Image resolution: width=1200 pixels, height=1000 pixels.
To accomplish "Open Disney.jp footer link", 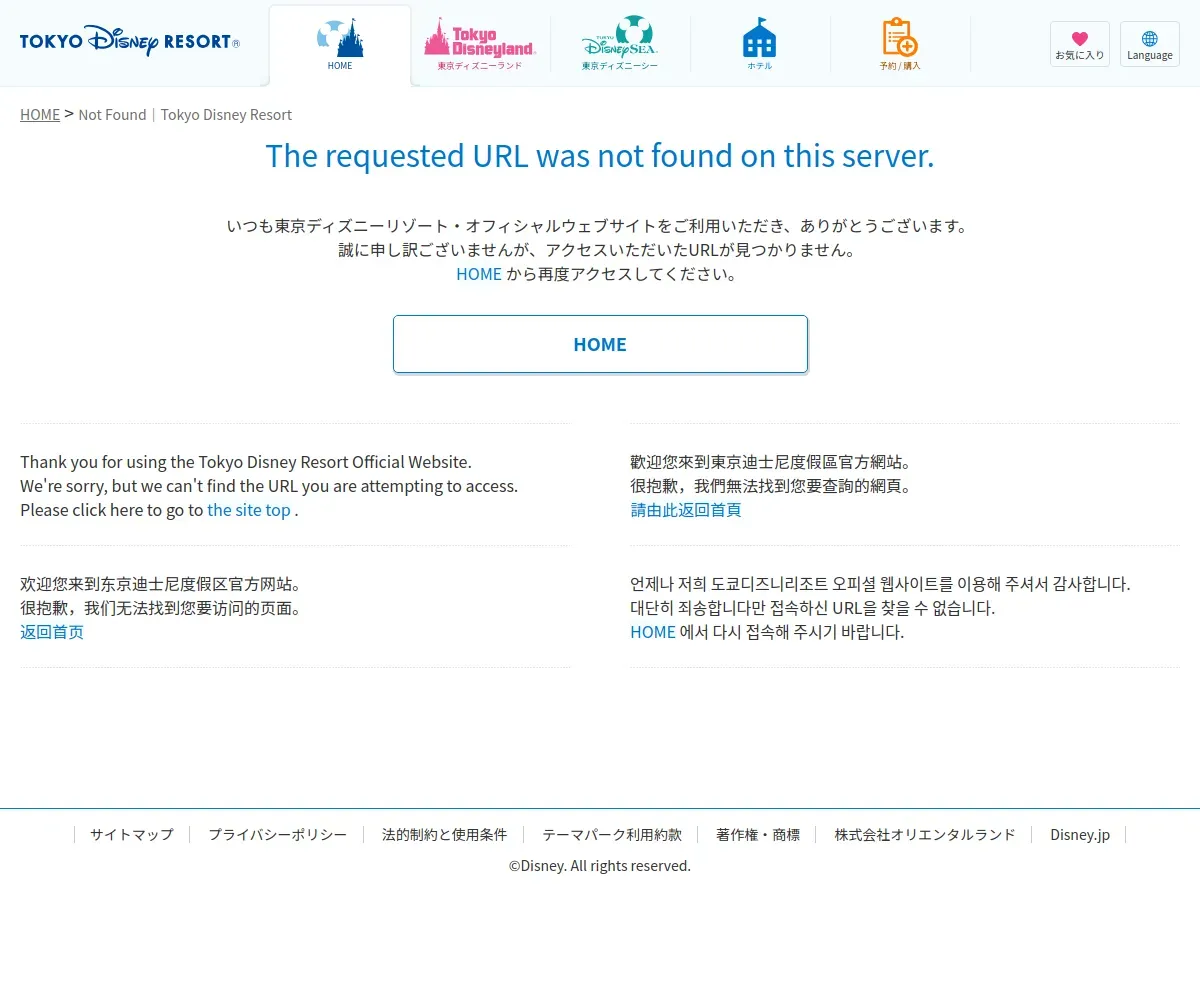I will pos(1080,835).
